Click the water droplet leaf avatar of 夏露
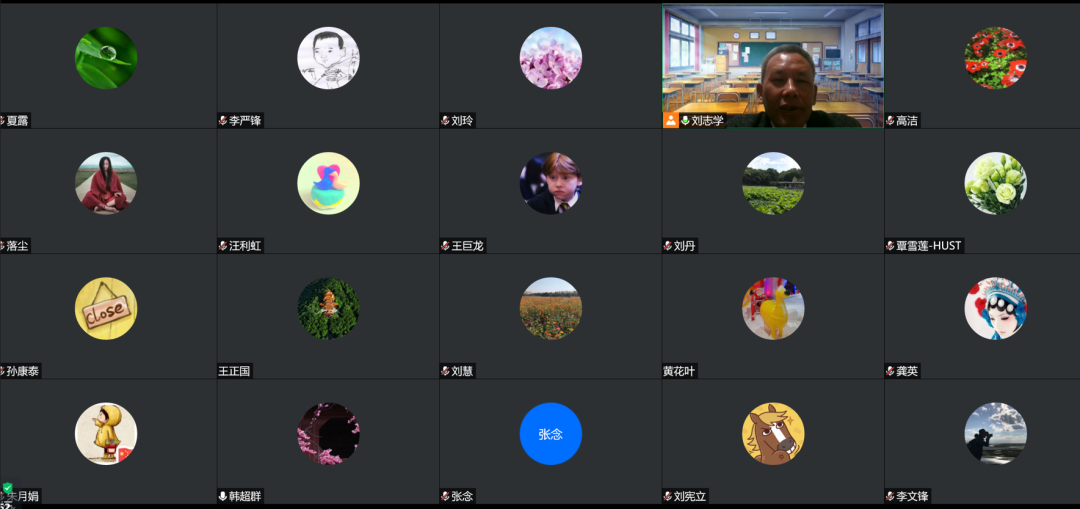This screenshot has width=1080, height=509. point(105,58)
